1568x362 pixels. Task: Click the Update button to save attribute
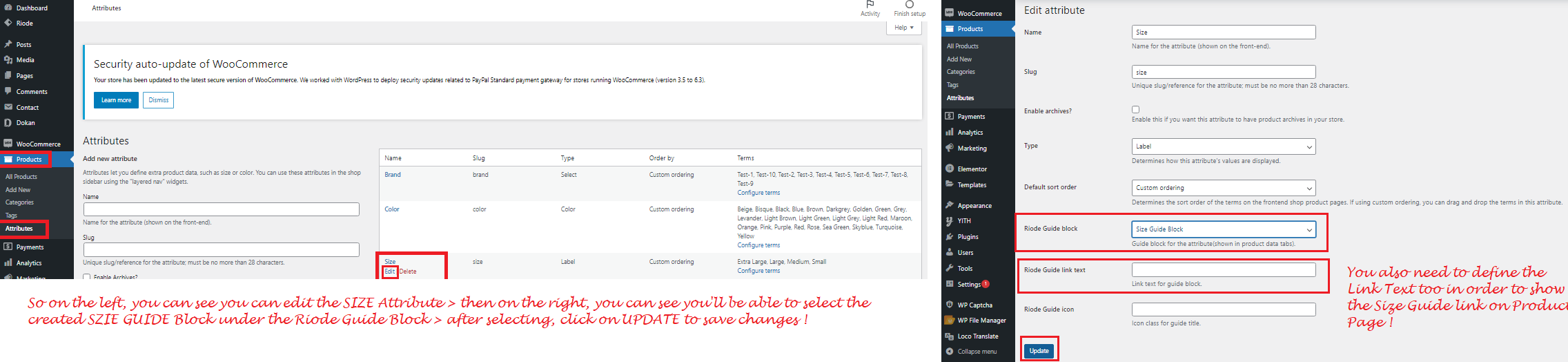tap(1039, 351)
